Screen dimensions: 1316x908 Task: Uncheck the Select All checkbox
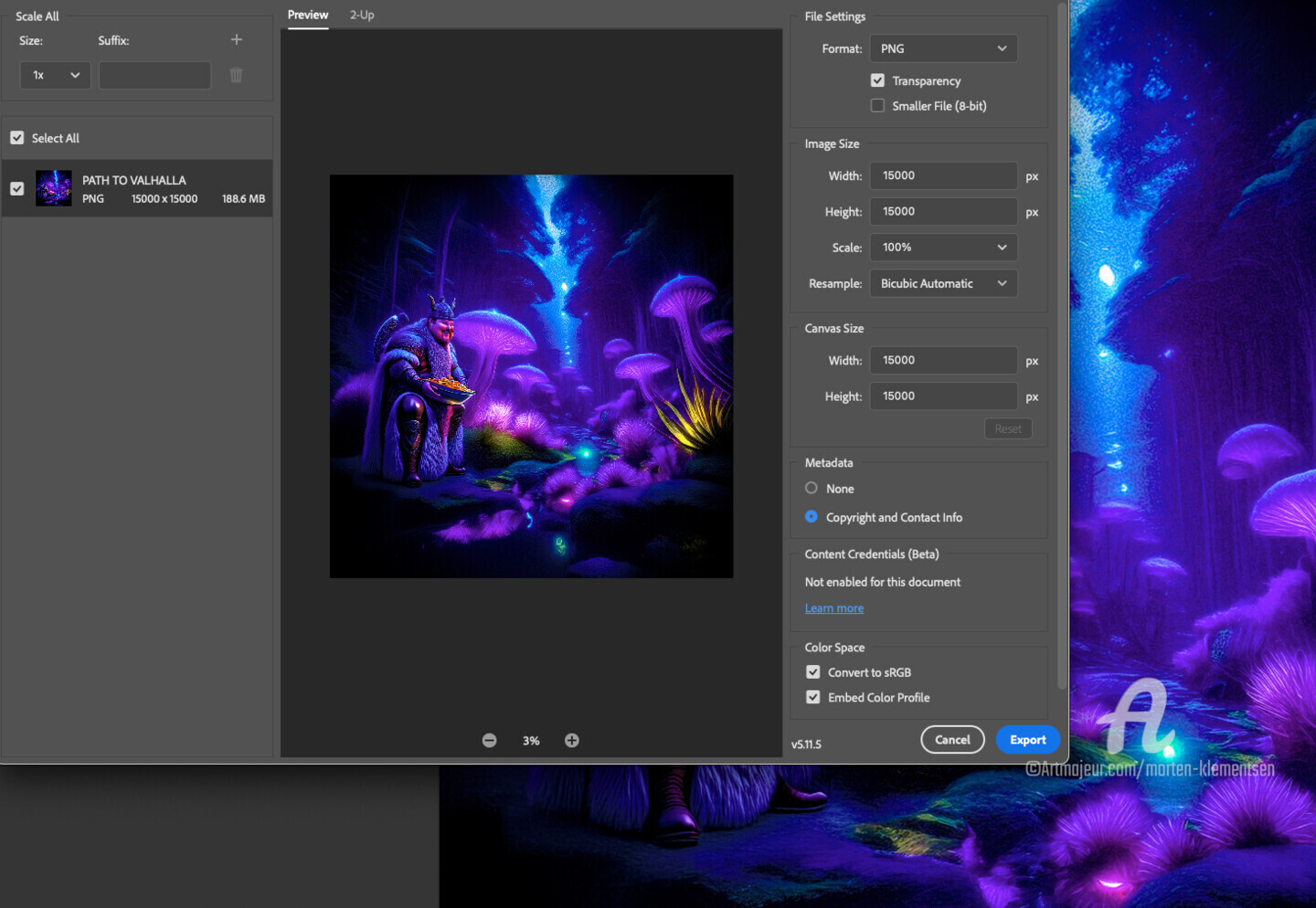[17, 138]
